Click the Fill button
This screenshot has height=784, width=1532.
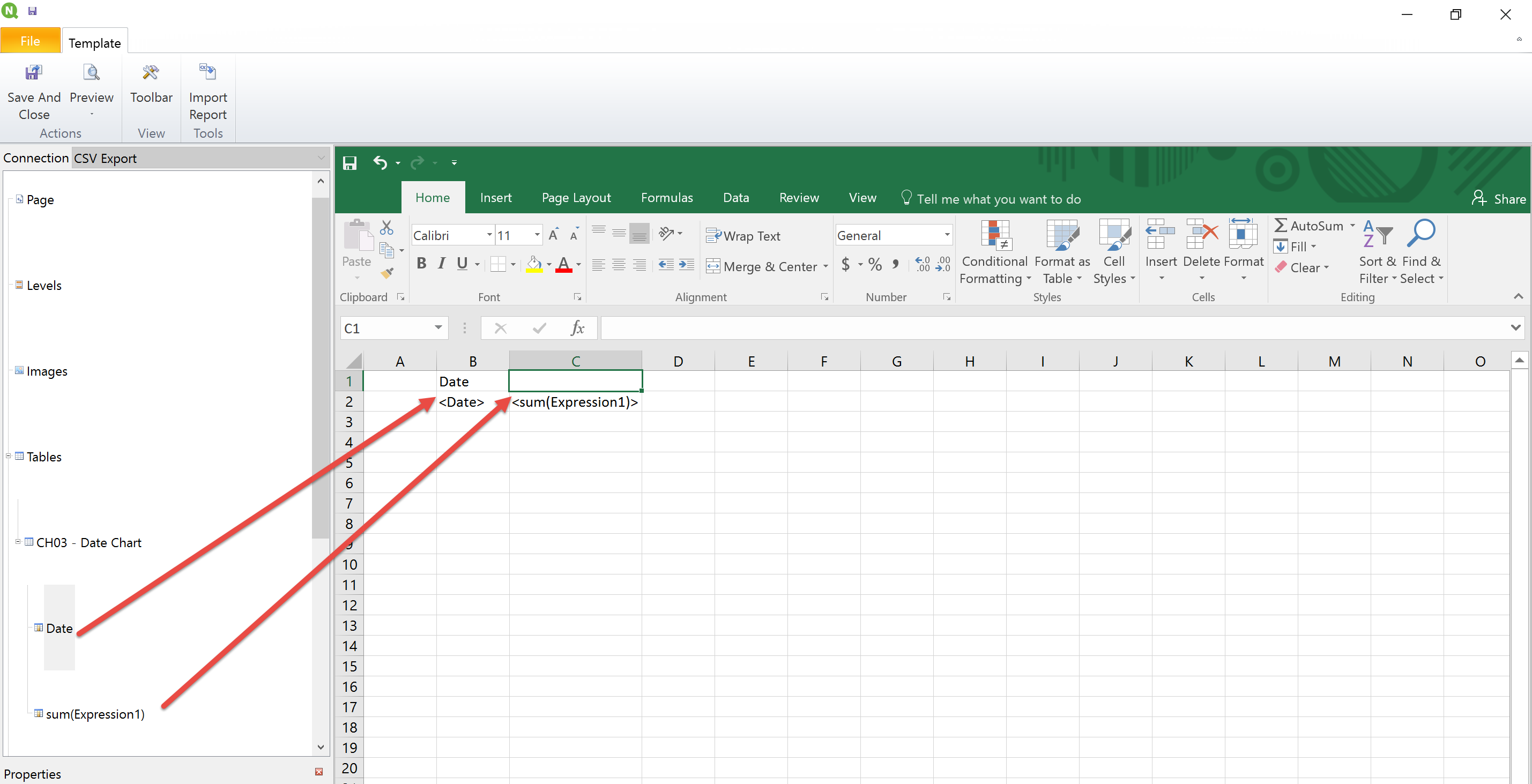(x=1291, y=247)
